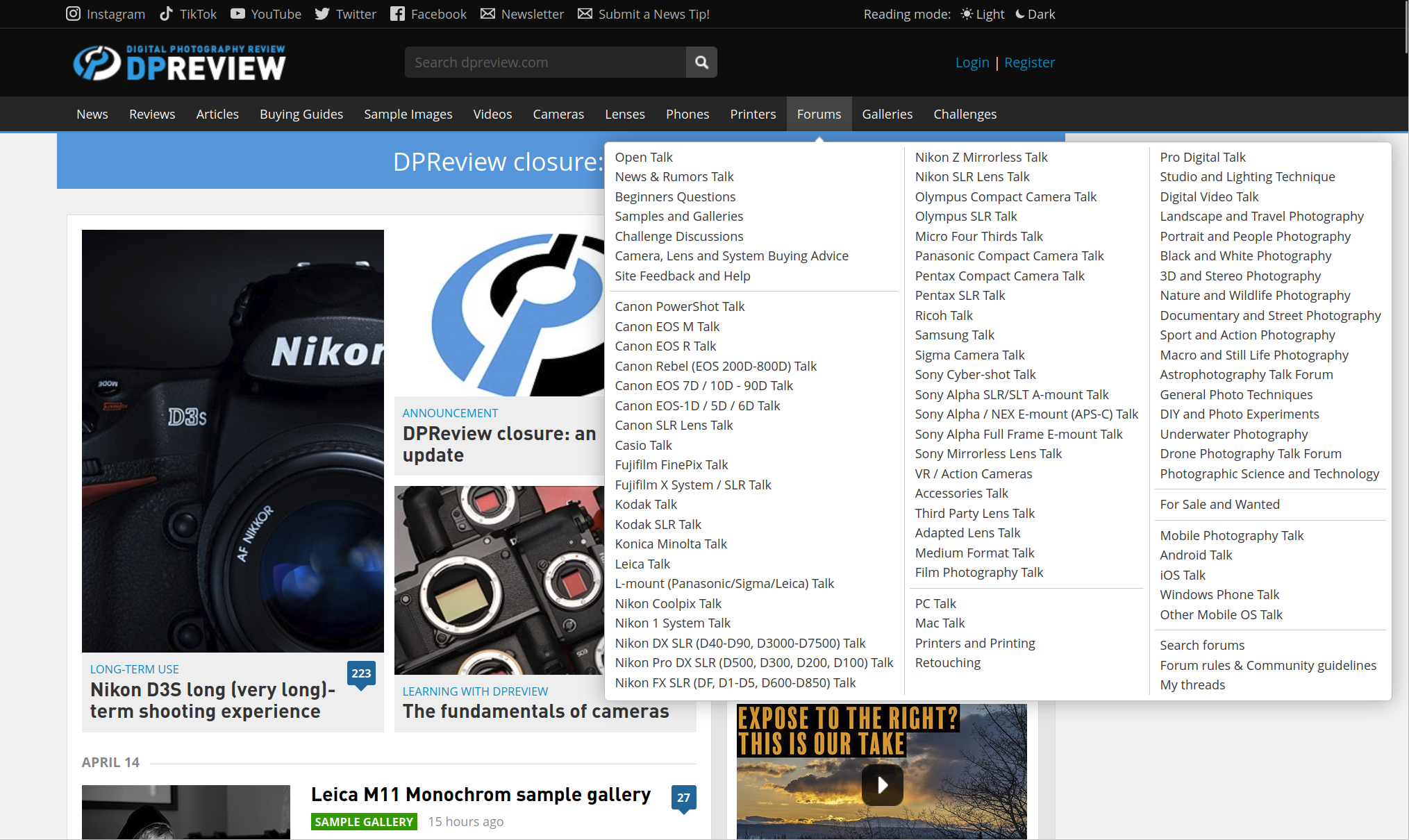The height and width of the screenshot is (840, 1409).
Task: Open Sony Alpha Full Frame E-mount Talk
Action: [x=1019, y=434]
